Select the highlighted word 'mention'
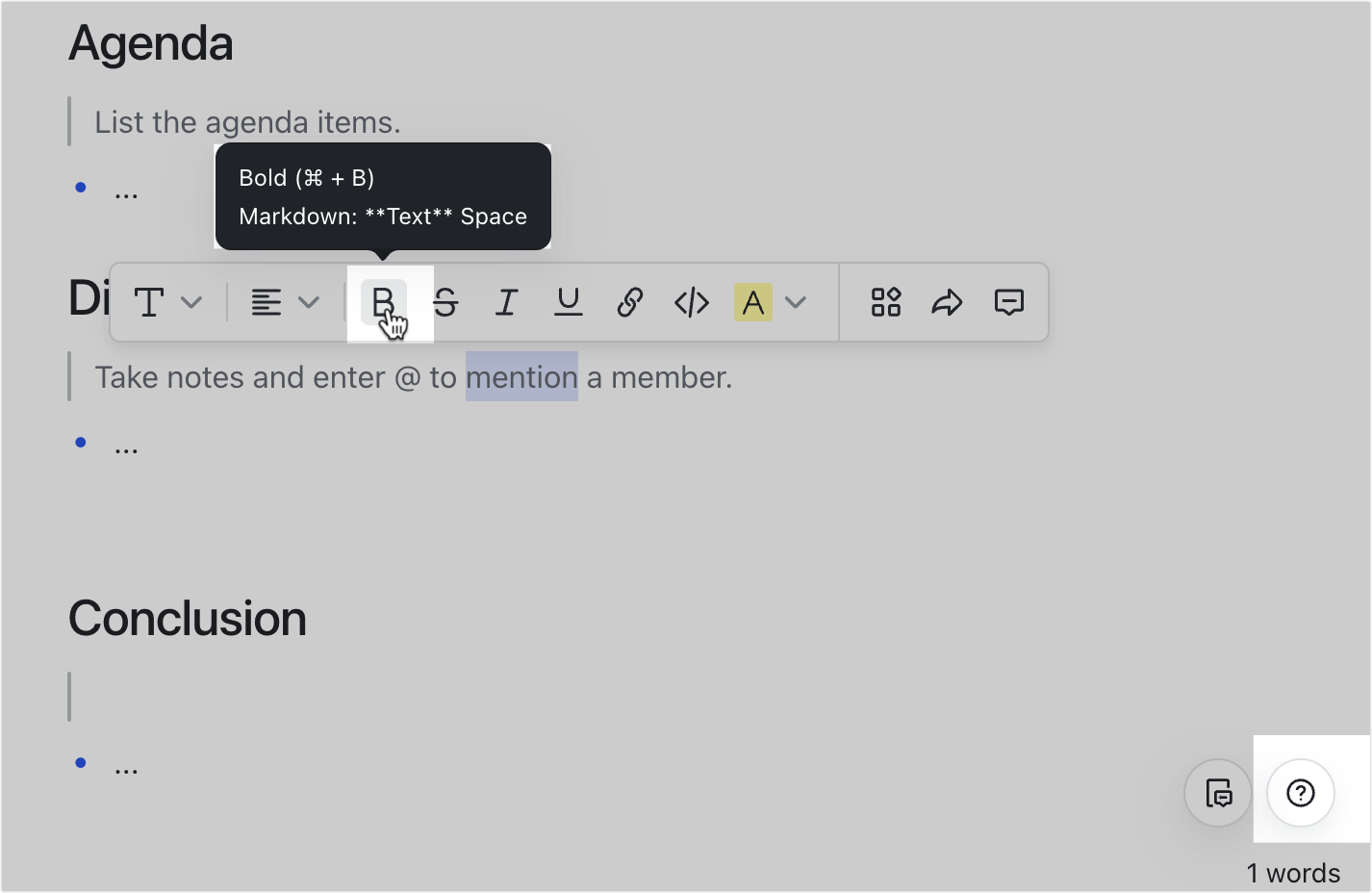1372x893 pixels. pyautogui.click(x=521, y=377)
